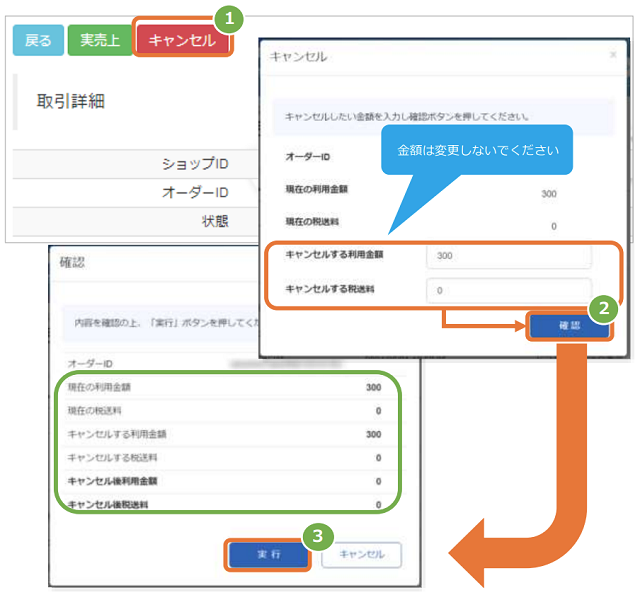Click the オーダーID row in 取引詳細
Viewport: 640px width, 595px height.
[x=136, y=193]
